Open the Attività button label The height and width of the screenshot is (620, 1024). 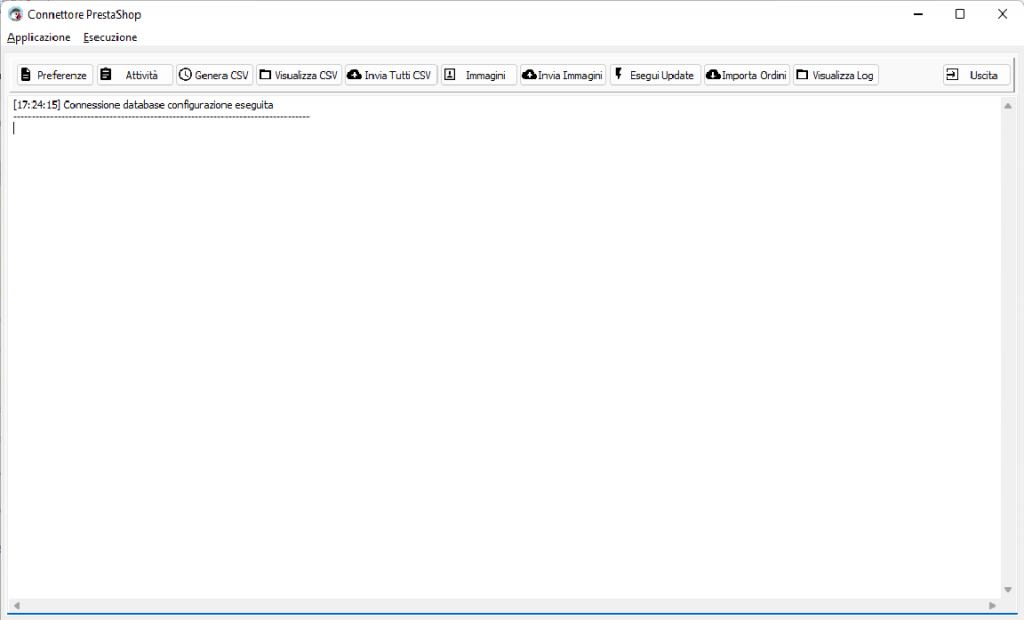click(x=142, y=75)
